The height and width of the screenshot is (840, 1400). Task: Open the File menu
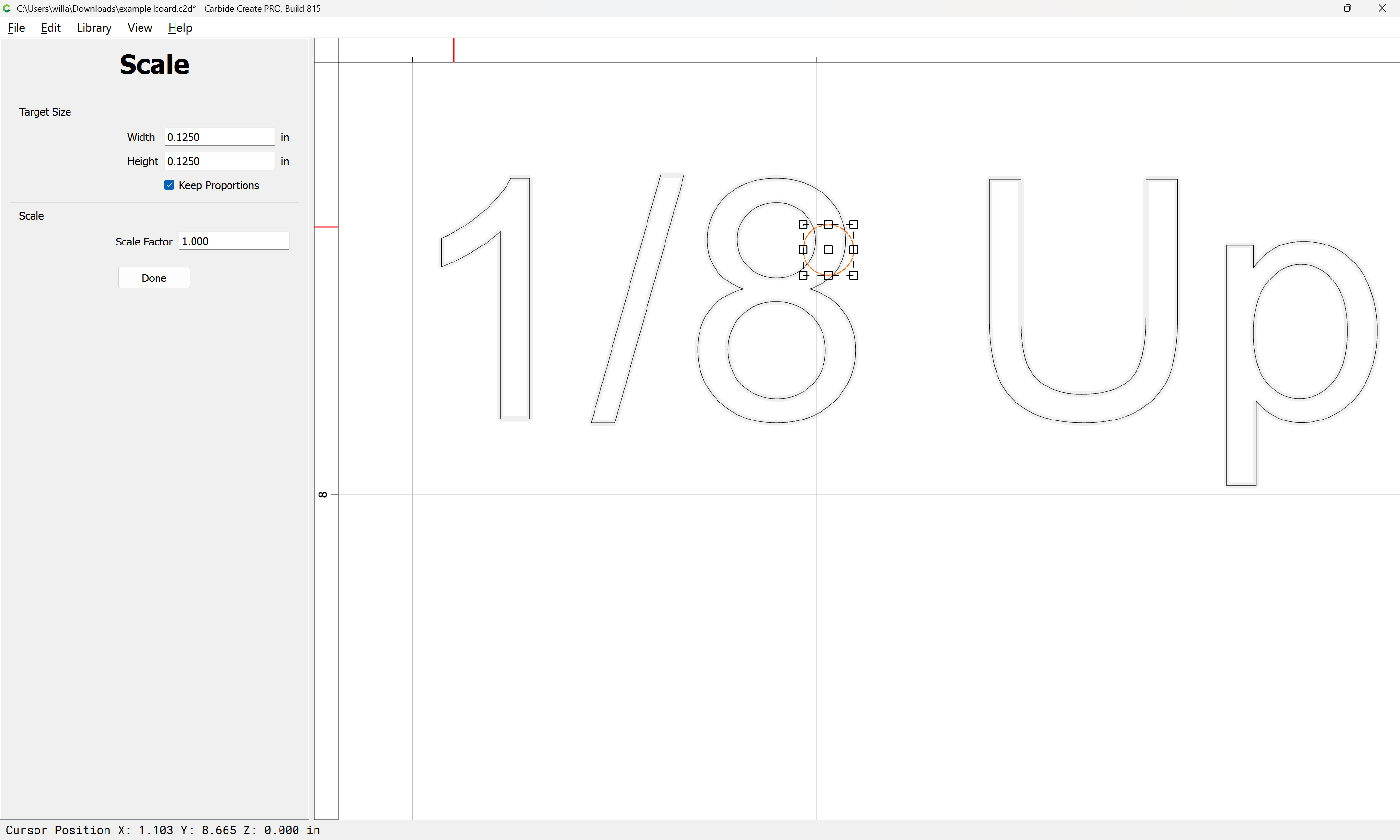tap(16, 28)
